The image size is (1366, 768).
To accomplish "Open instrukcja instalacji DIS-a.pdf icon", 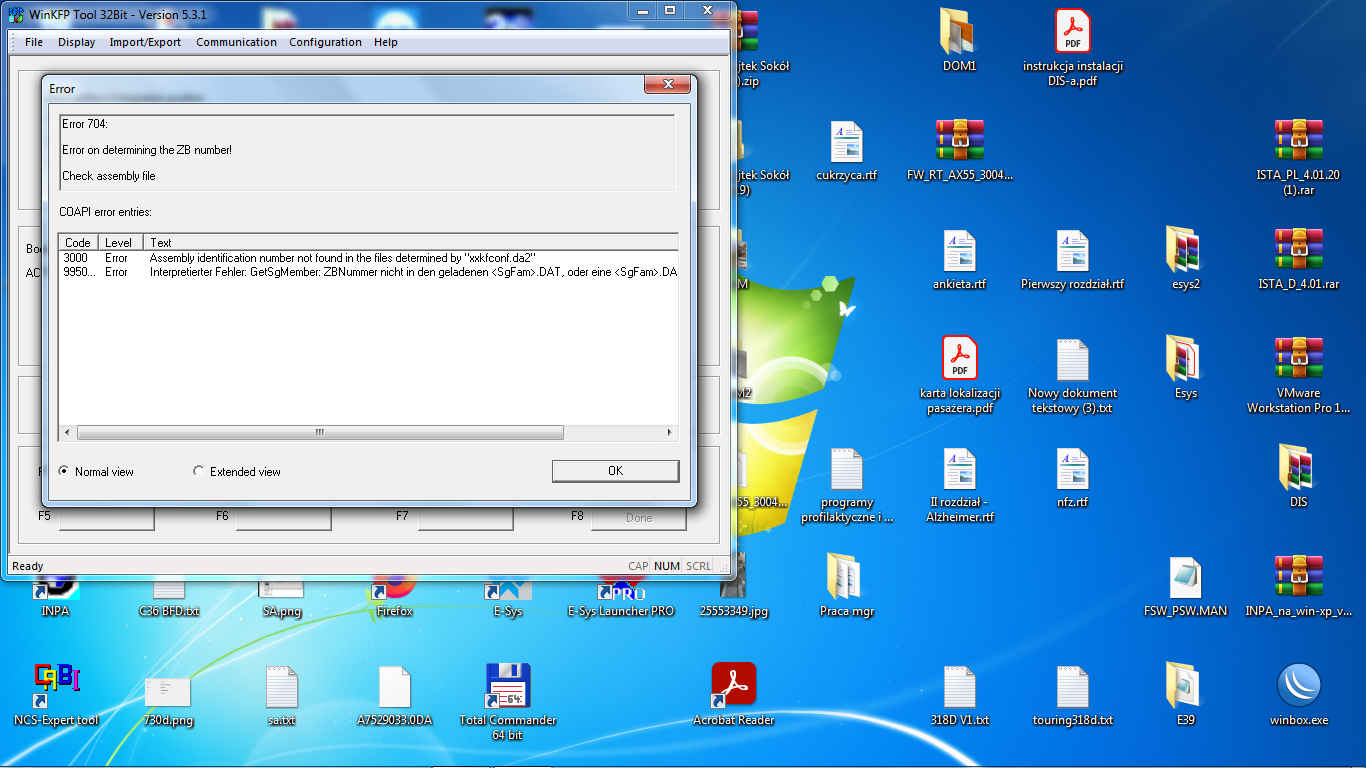I will (x=1073, y=32).
